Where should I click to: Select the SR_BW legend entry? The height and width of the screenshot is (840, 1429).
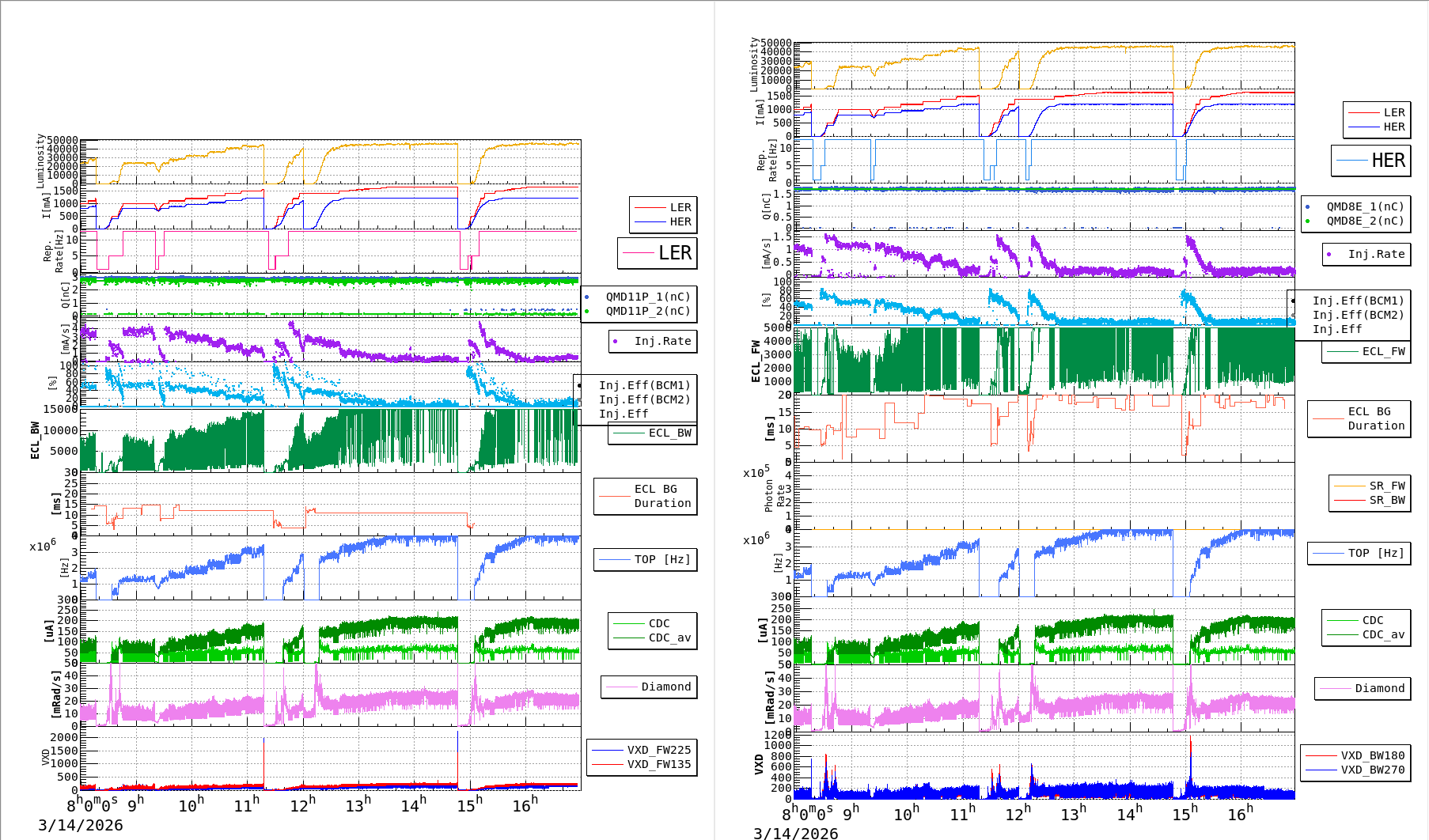(1386, 500)
